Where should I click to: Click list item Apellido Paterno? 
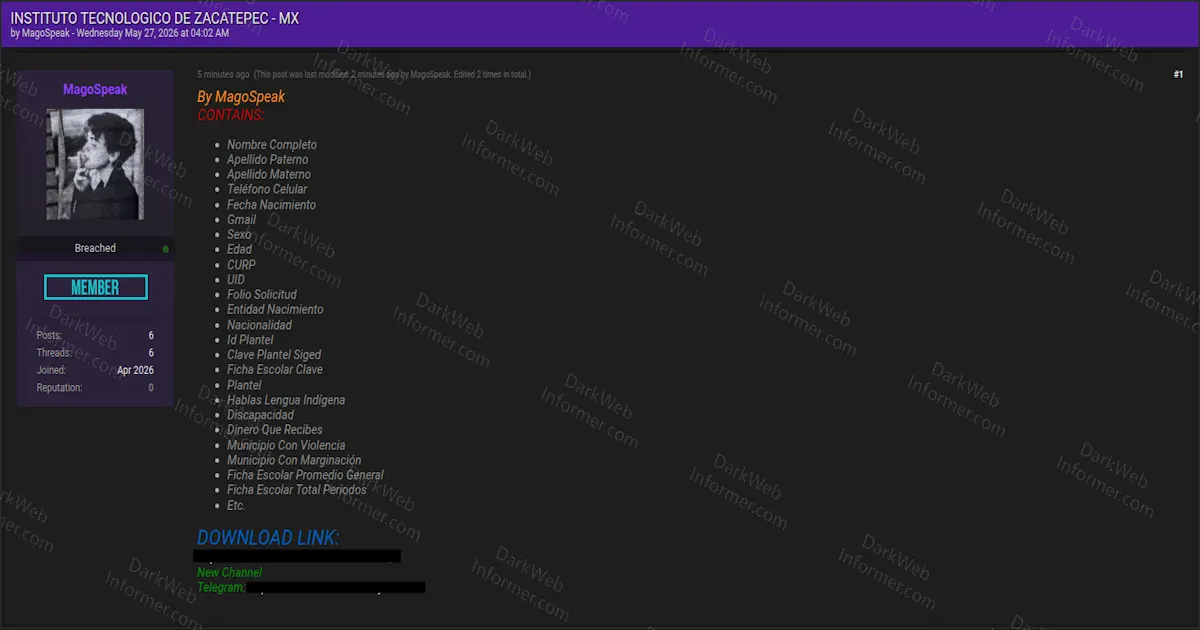[x=267, y=160]
